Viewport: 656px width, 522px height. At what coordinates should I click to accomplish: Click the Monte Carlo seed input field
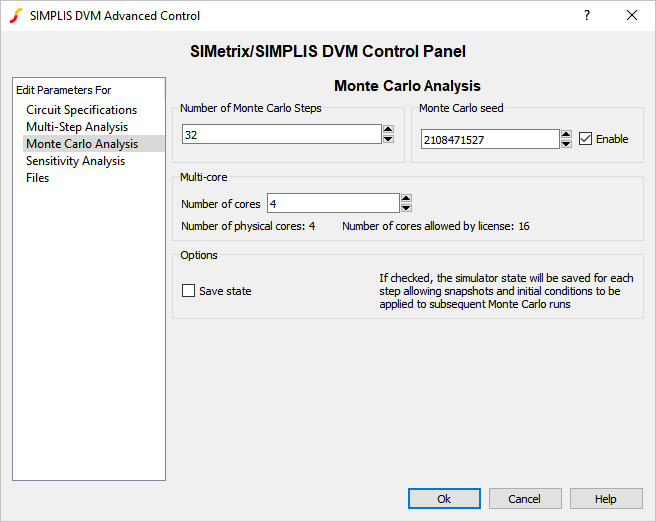click(x=488, y=140)
